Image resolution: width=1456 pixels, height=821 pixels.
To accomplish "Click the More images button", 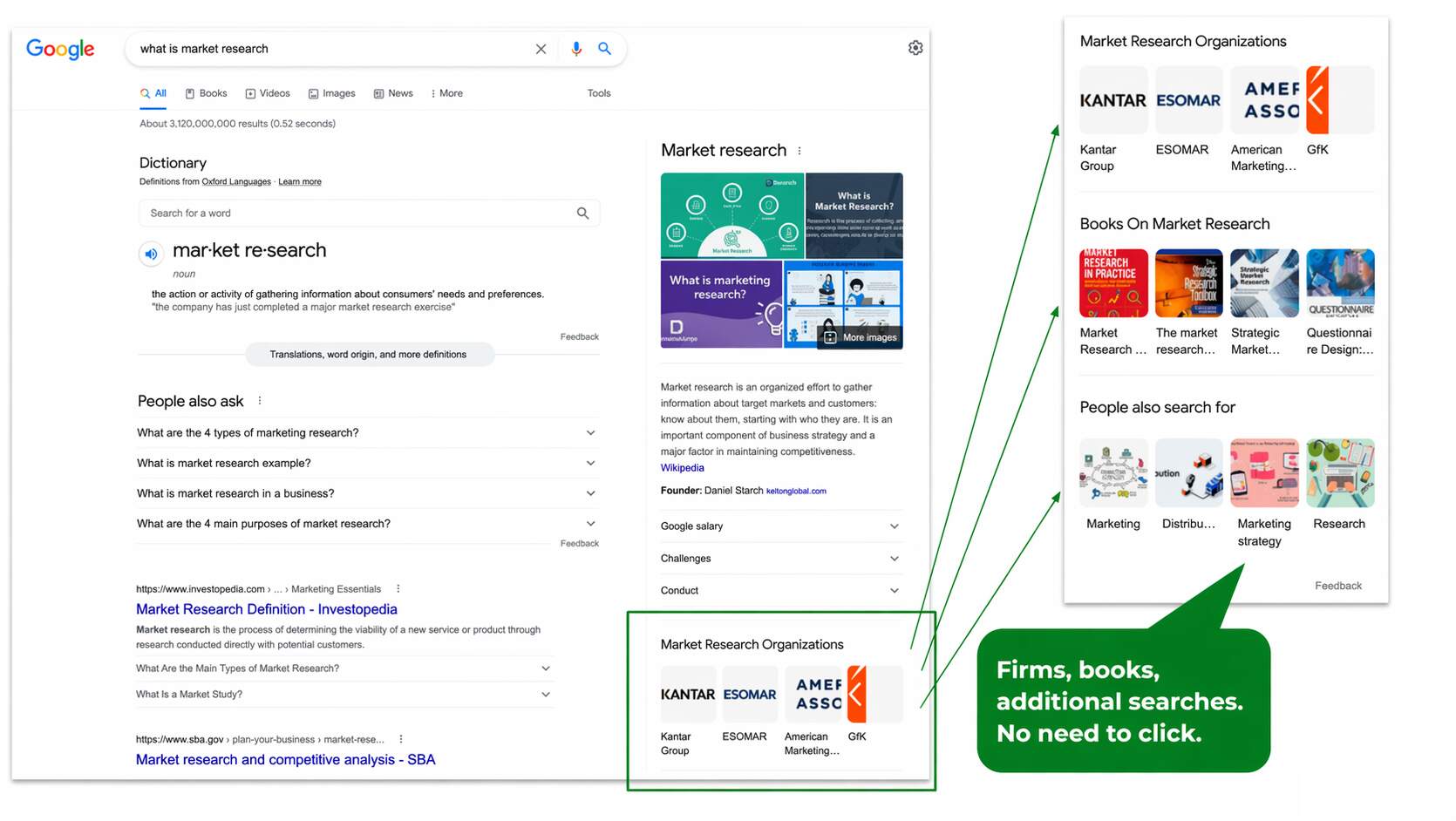I will pos(861,337).
